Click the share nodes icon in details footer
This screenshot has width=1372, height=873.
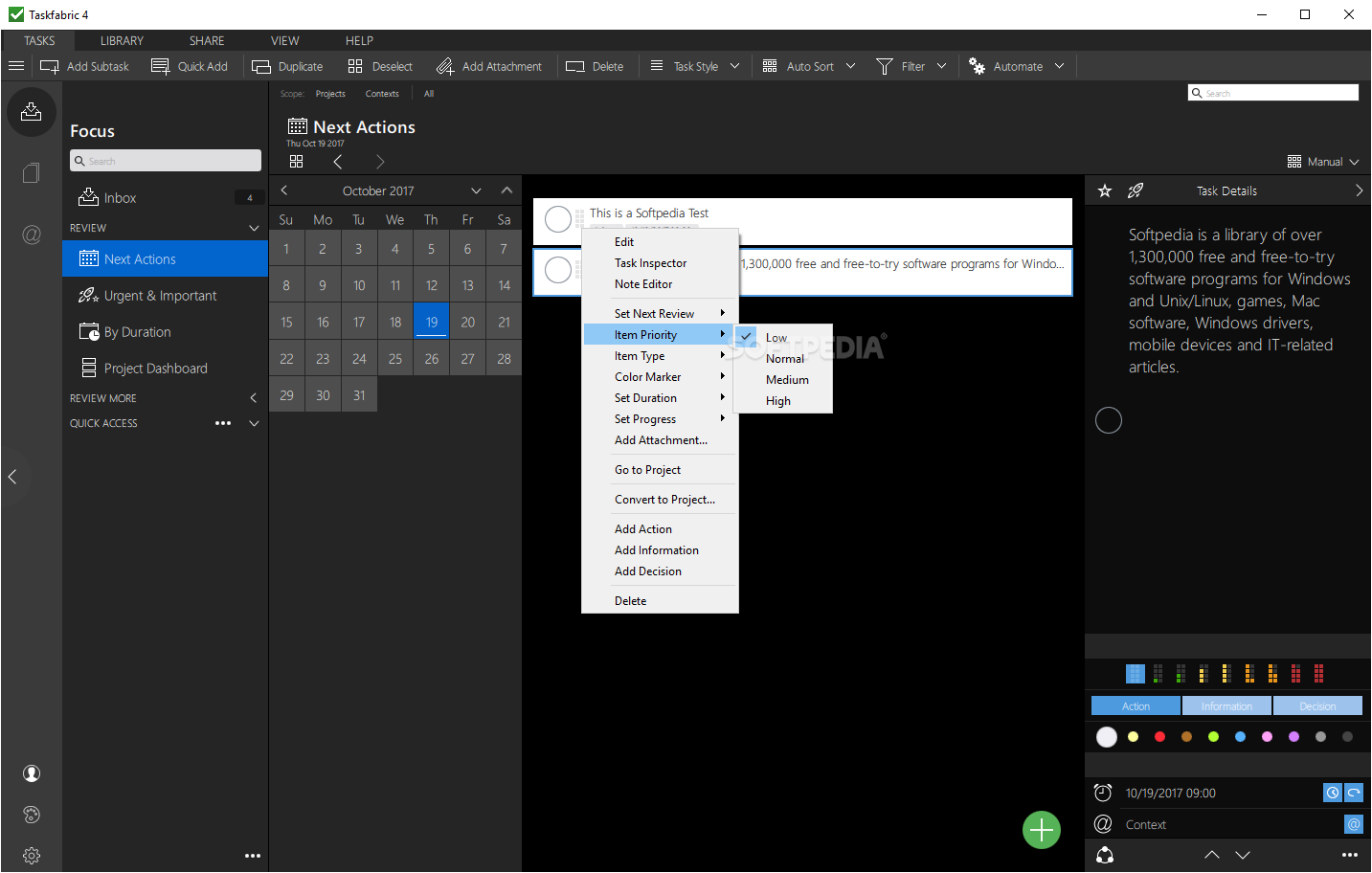[x=1105, y=855]
